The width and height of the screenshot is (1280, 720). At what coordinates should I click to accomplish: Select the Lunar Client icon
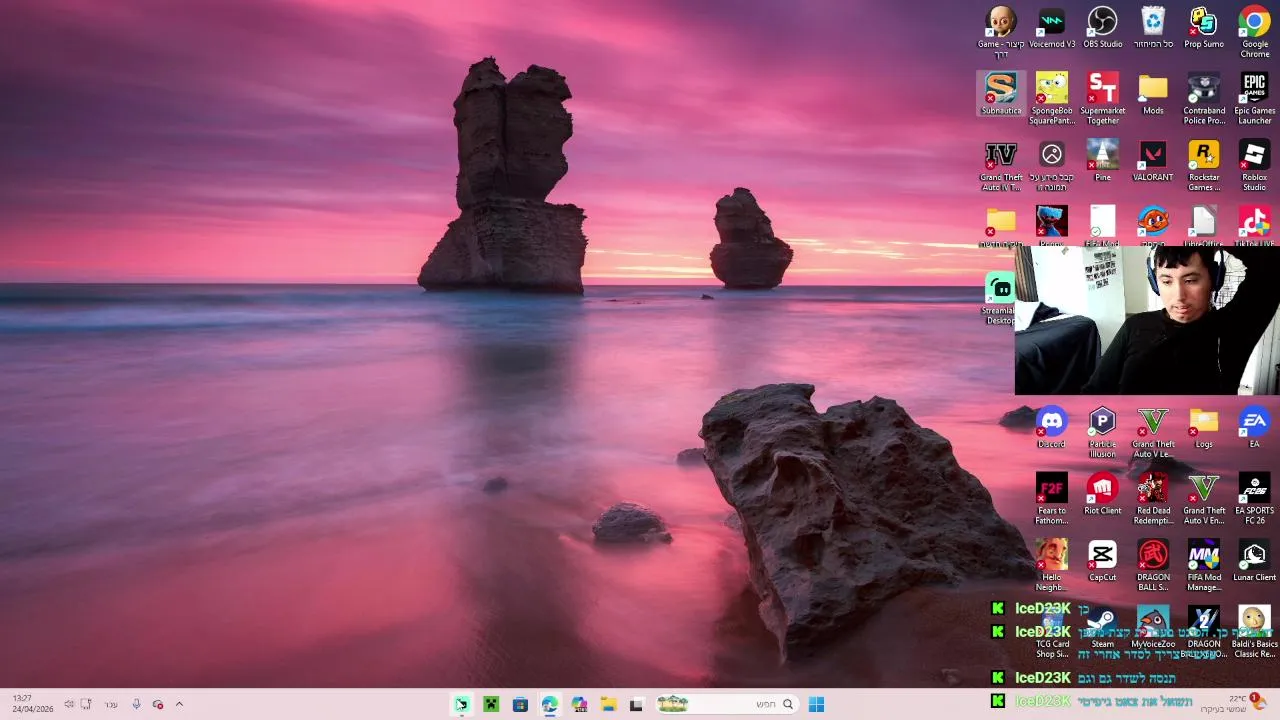(x=1254, y=561)
